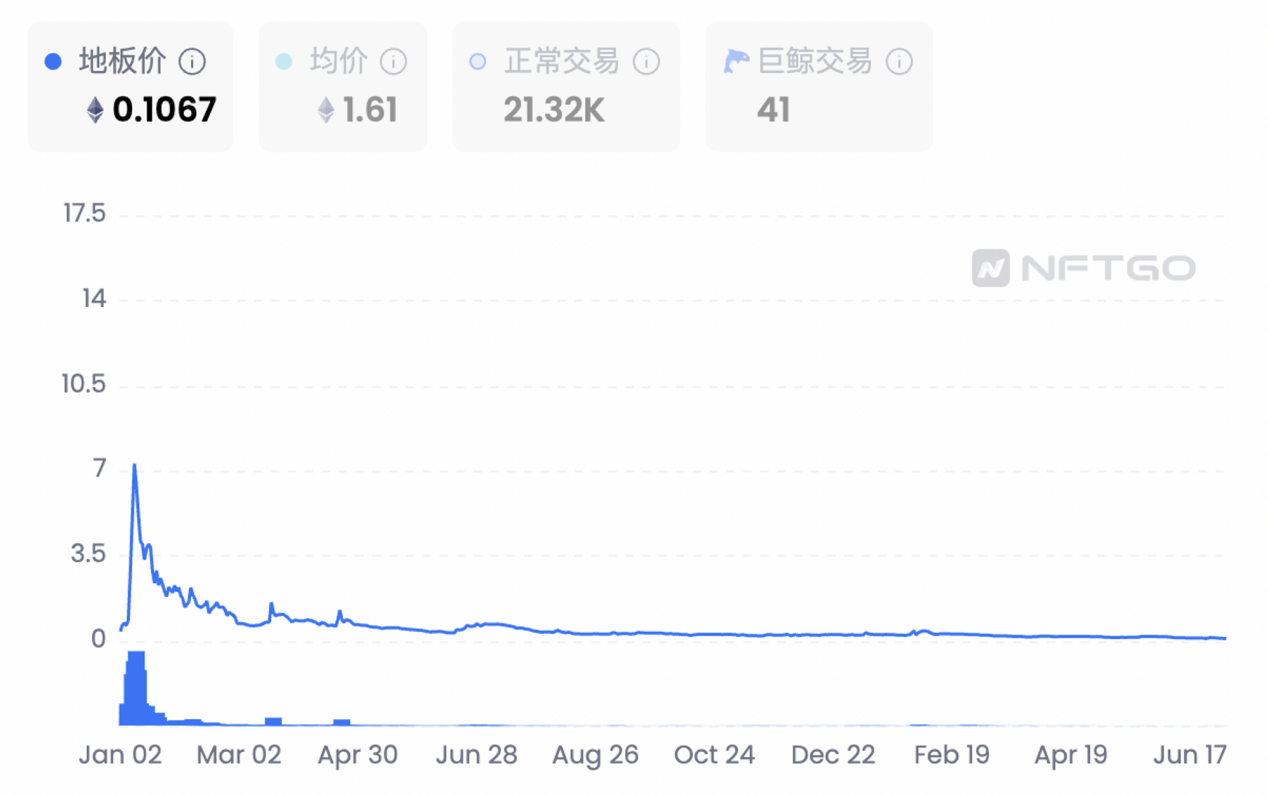This screenshot has width=1269, height=797.
Task: Click the 17.5 y-axis label
Action: click(x=83, y=214)
